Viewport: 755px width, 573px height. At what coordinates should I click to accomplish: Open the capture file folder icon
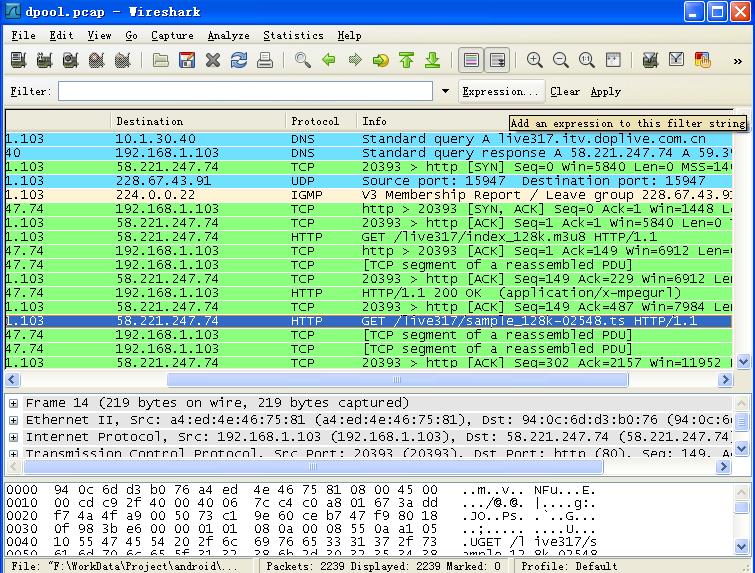(161, 61)
